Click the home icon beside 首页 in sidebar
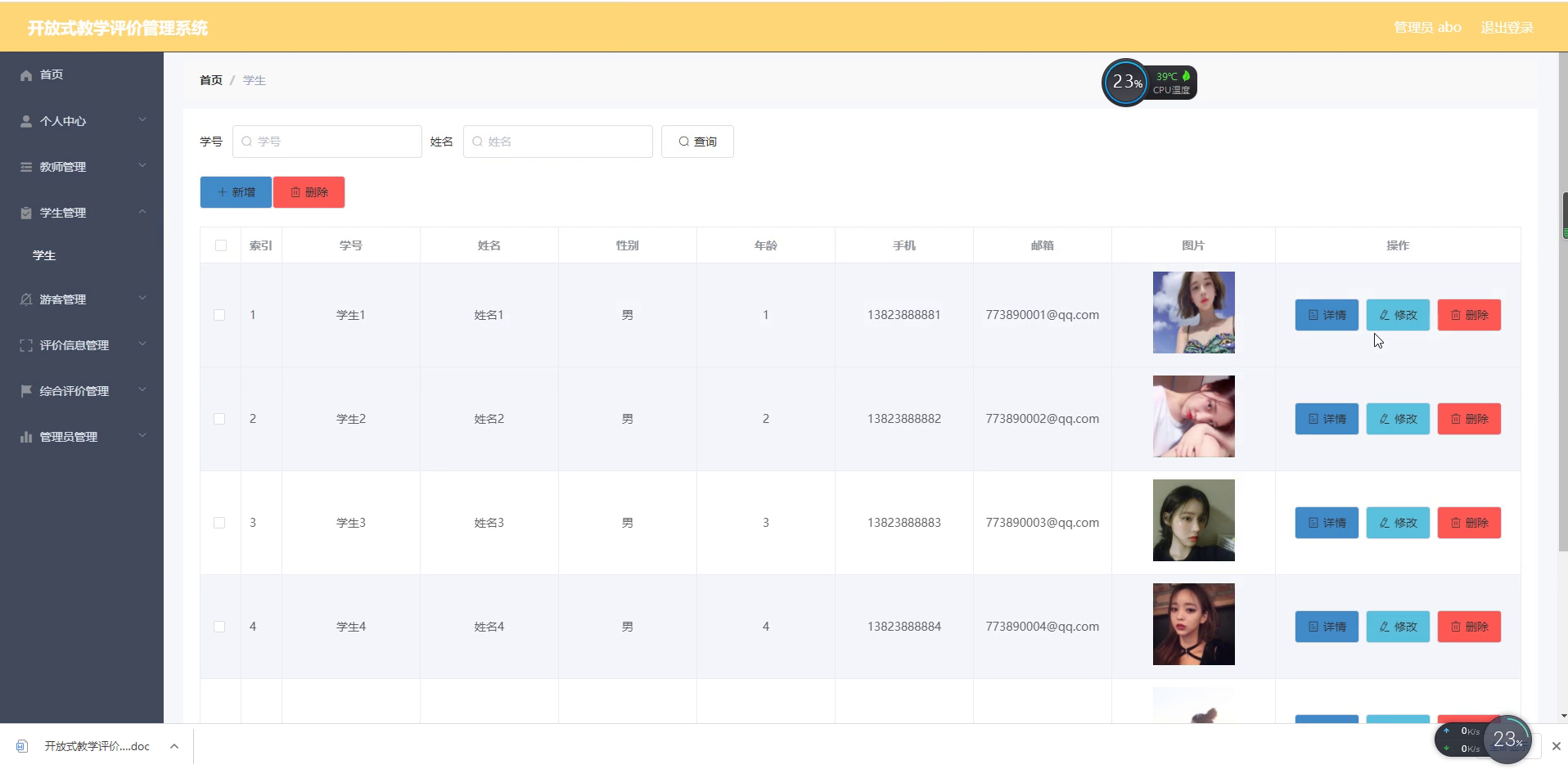1568x769 pixels. pos(26,75)
